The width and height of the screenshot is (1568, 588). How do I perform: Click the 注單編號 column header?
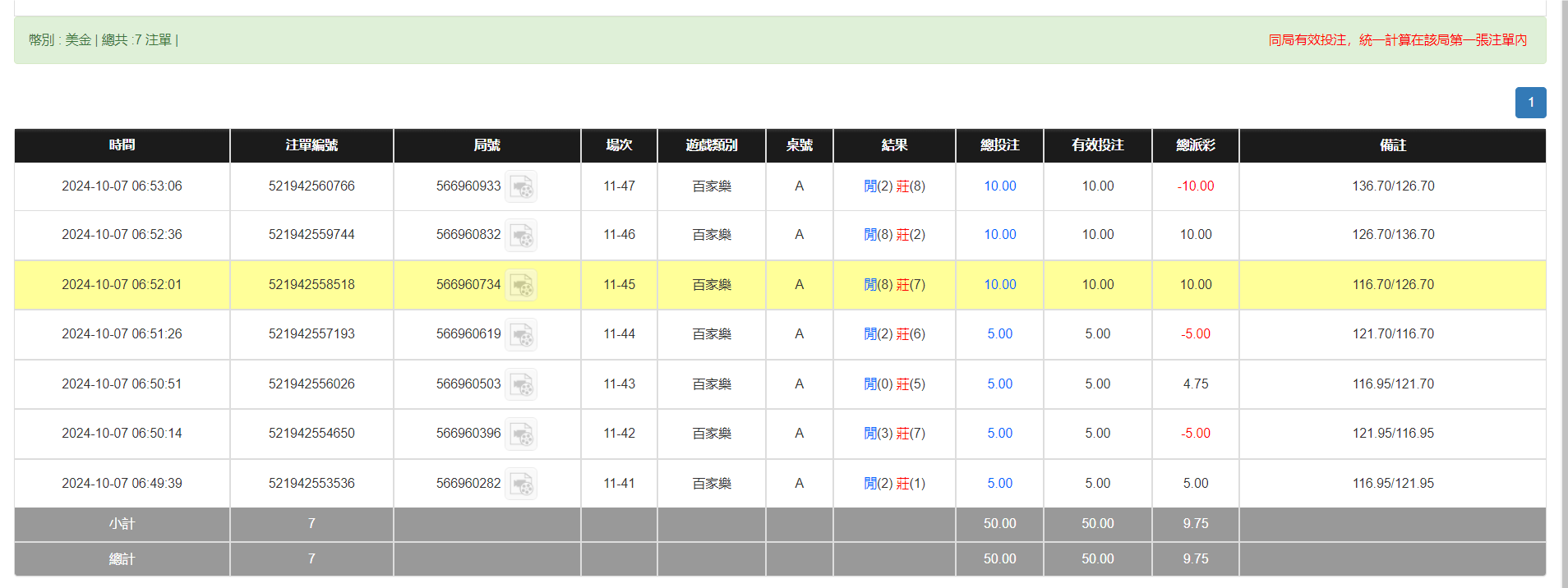pos(311,145)
